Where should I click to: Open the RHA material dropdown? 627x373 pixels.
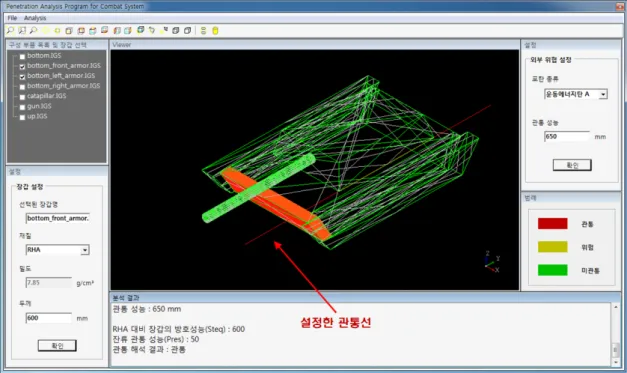[x=85, y=250]
